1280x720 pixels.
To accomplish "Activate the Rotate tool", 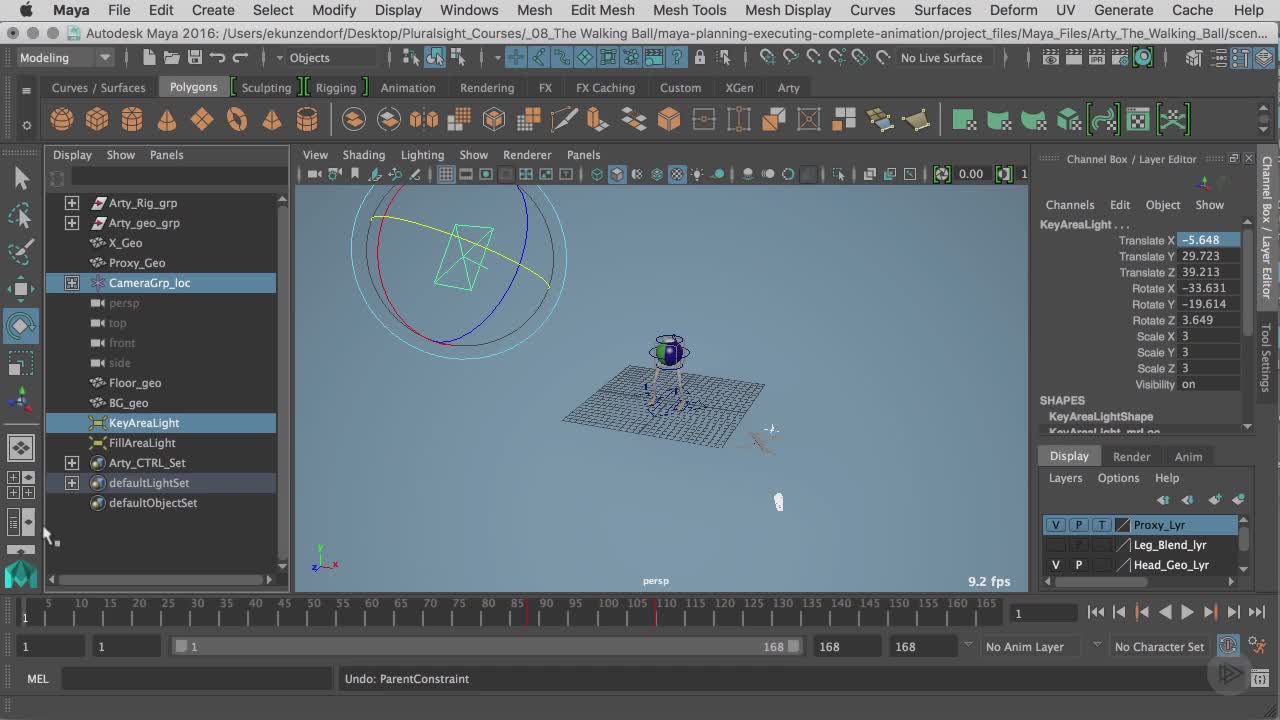I will point(21,326).
